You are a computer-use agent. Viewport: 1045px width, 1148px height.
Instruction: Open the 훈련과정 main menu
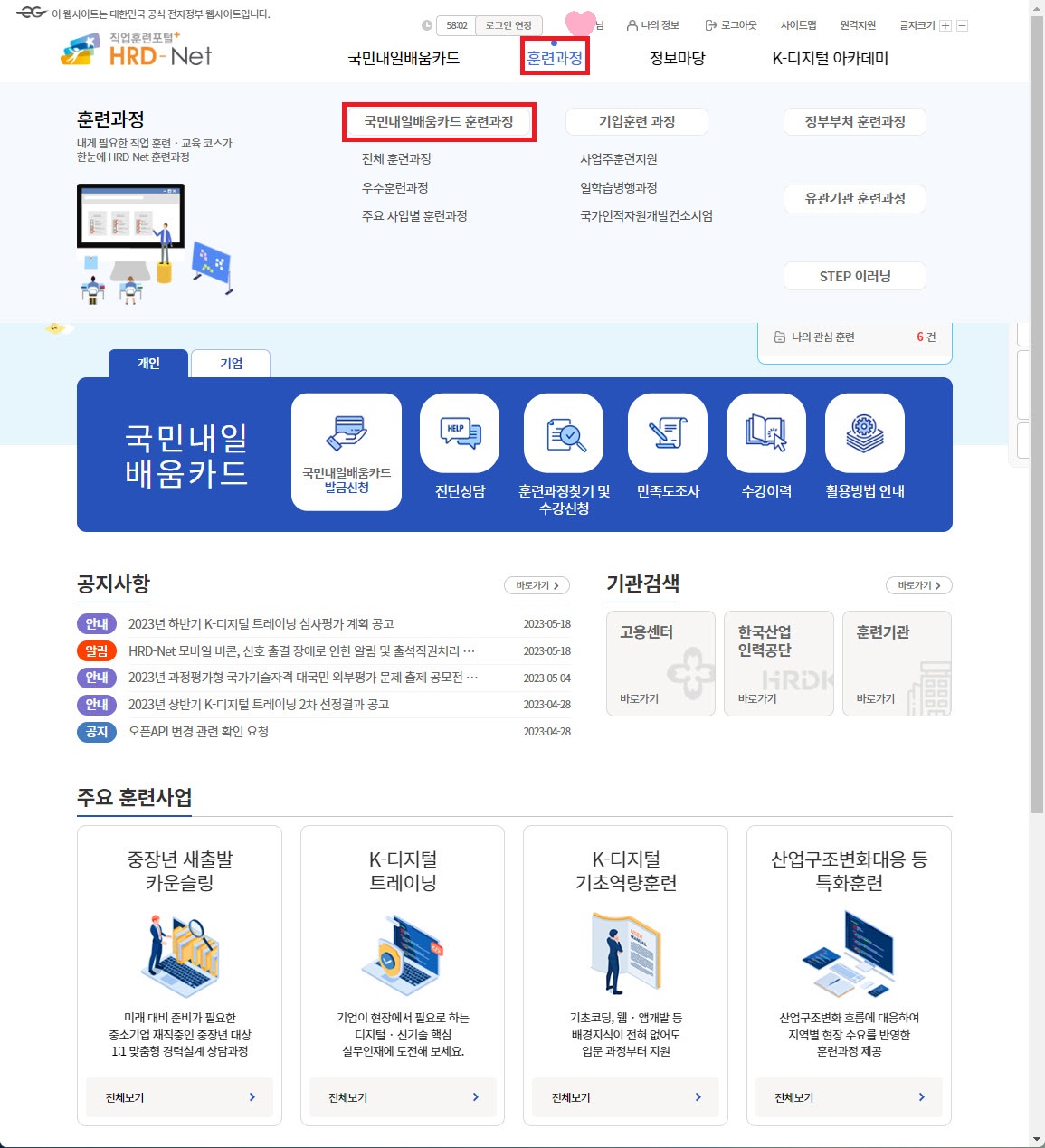coord(555,58)
